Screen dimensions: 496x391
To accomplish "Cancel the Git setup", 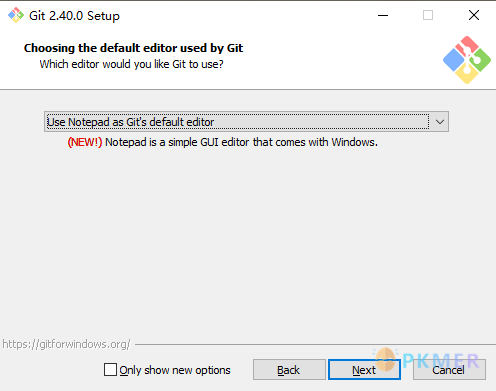I will (449, 370).
